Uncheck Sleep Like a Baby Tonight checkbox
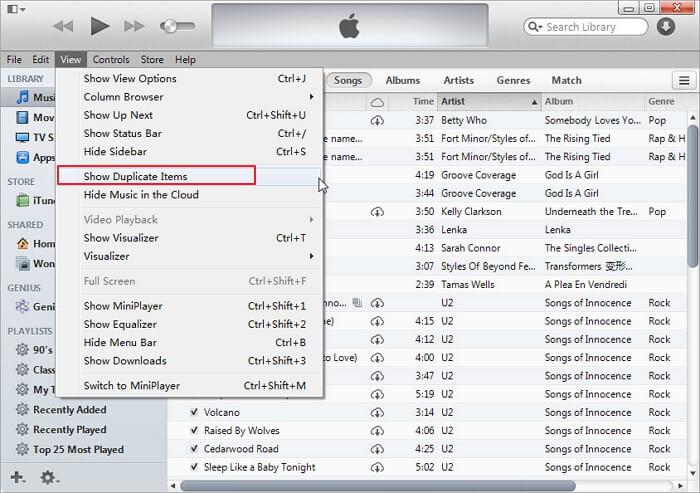The width and height of the screenshot is (700, 493). tap(194, 467)
